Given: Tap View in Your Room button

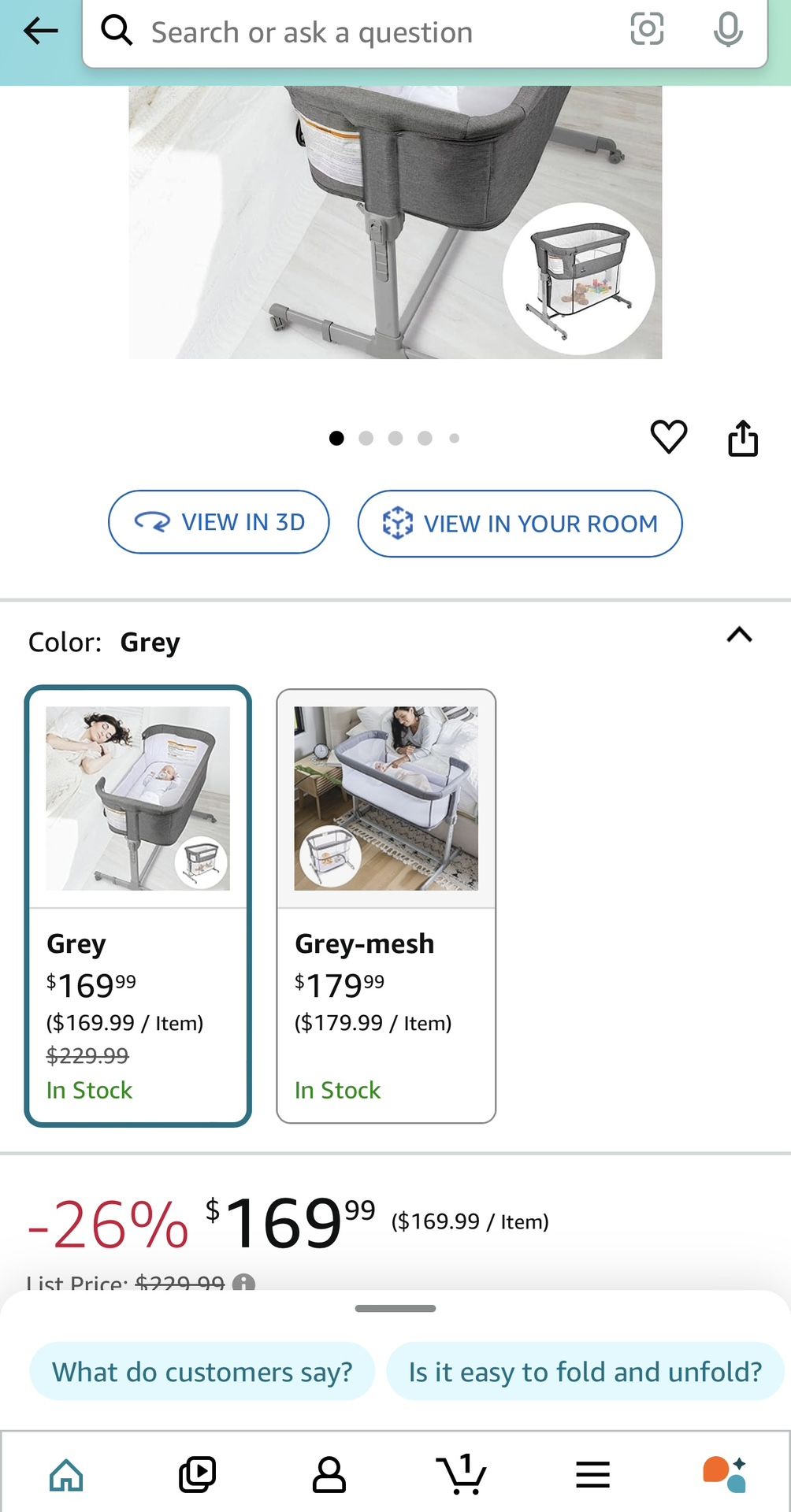Looking at the screenshot, I should (520, 524).
